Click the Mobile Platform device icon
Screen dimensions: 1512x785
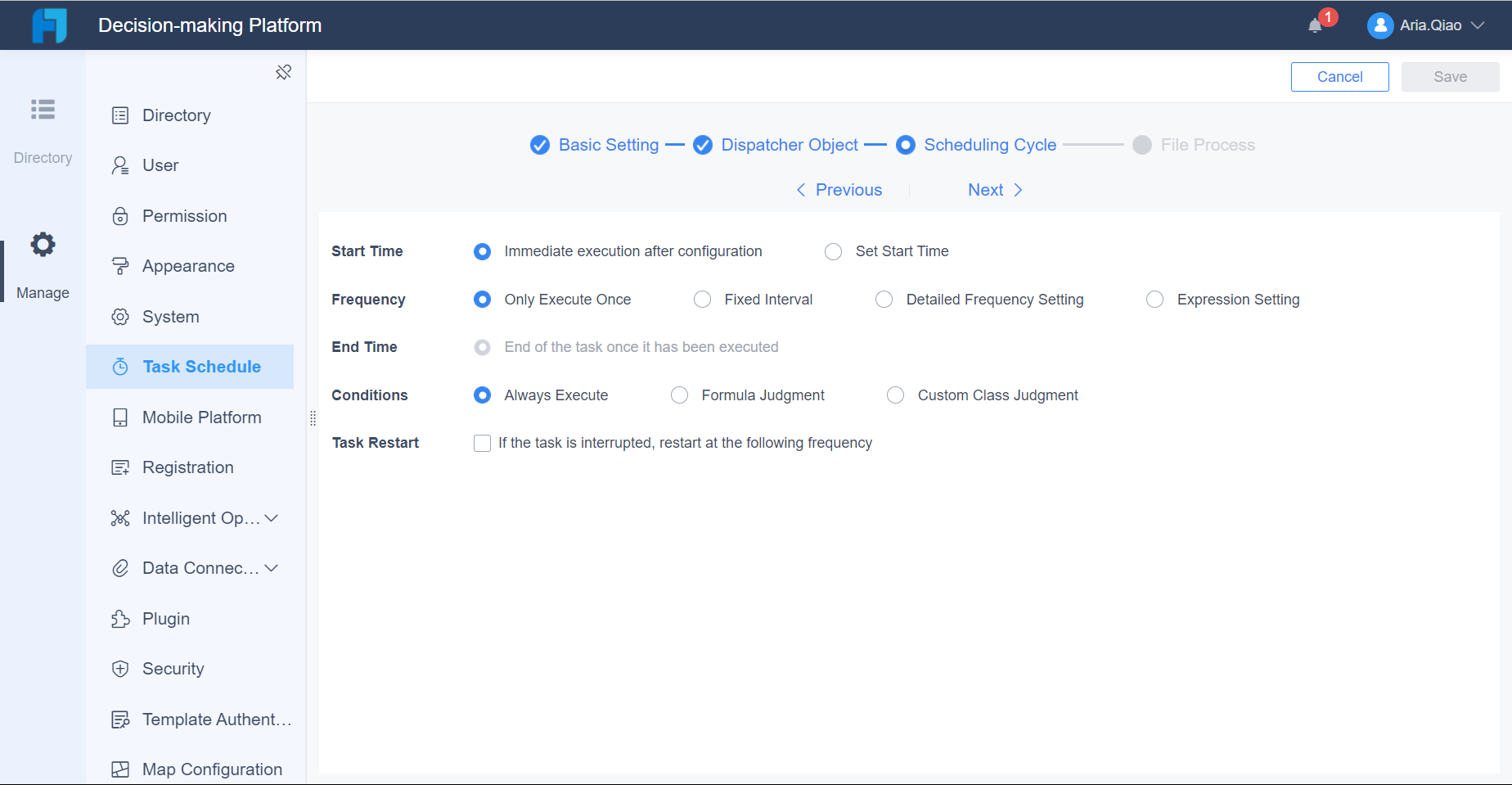[120, 417]
